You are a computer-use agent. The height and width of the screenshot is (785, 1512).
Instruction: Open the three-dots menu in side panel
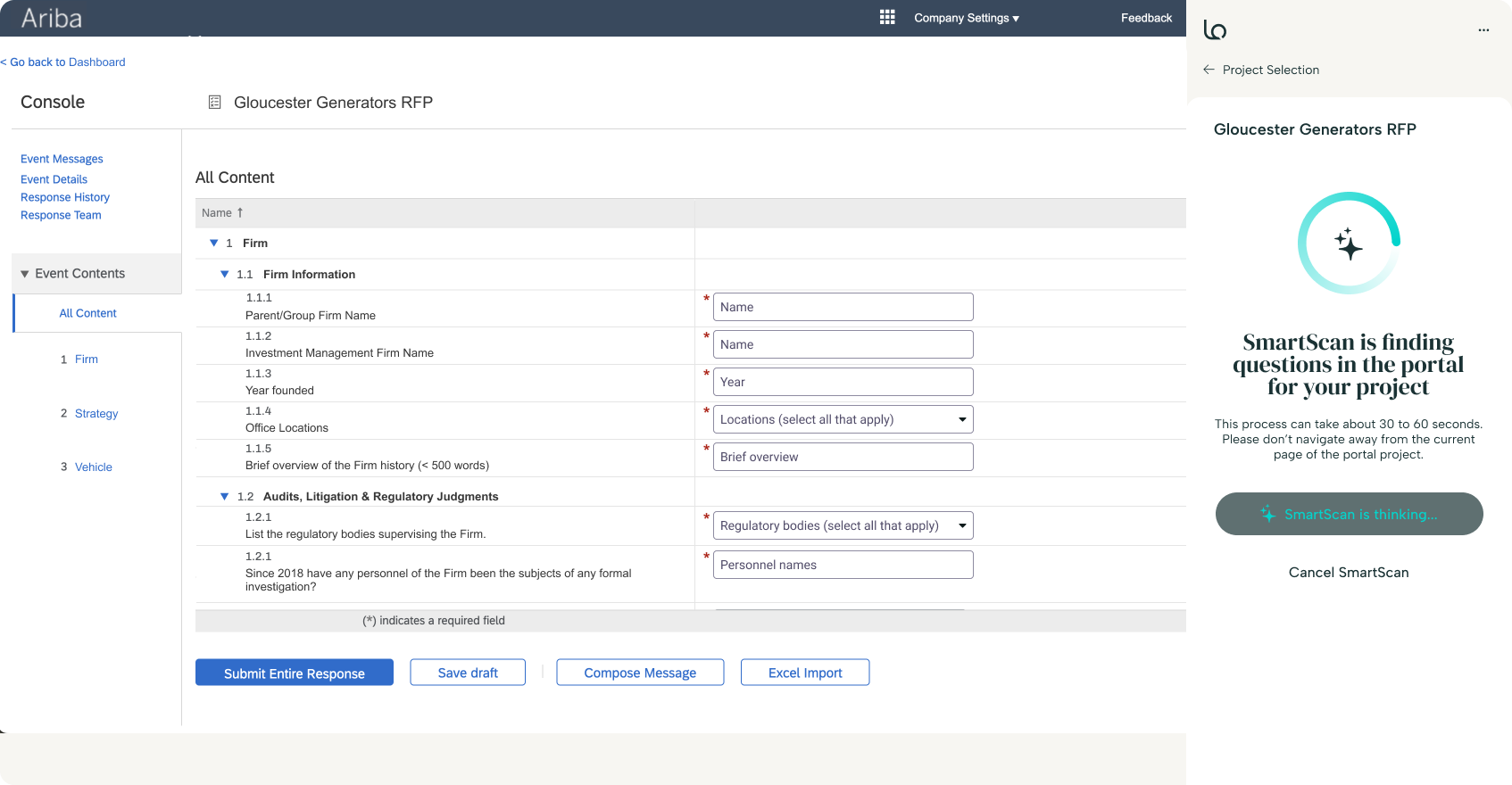coord(1483,29)
